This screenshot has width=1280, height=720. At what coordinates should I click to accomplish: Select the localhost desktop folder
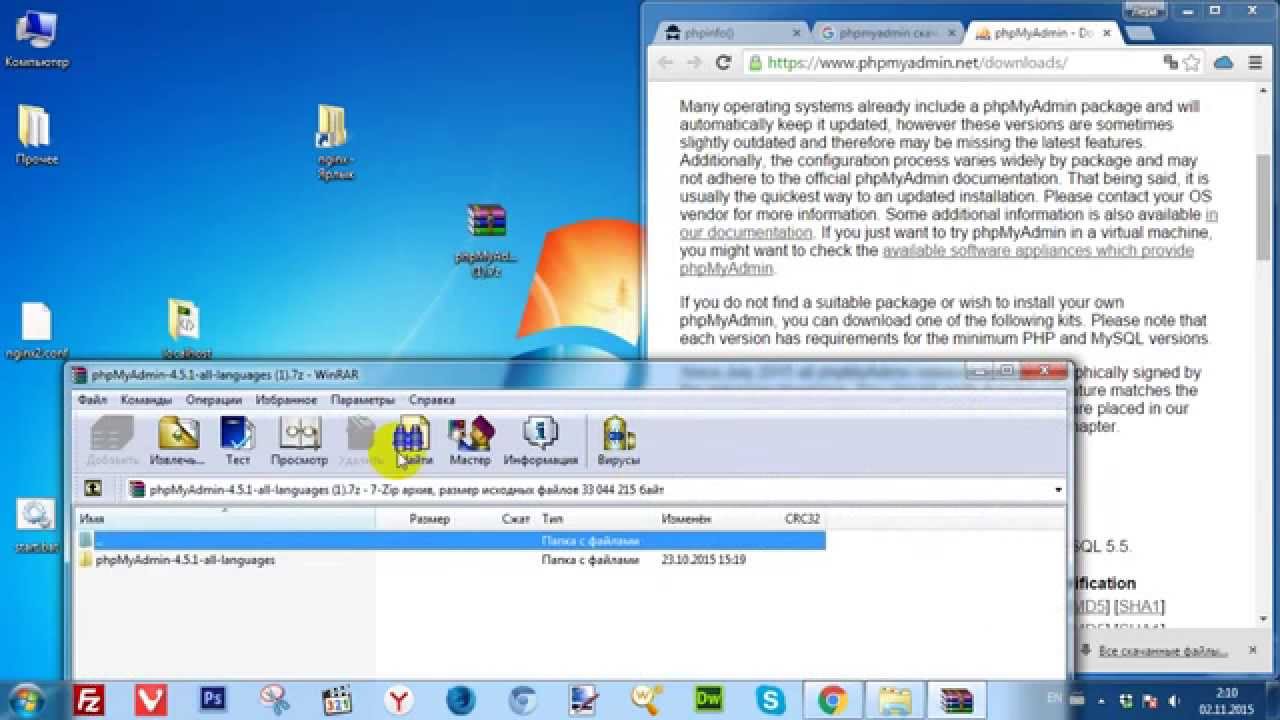click(x=187, y=330)
